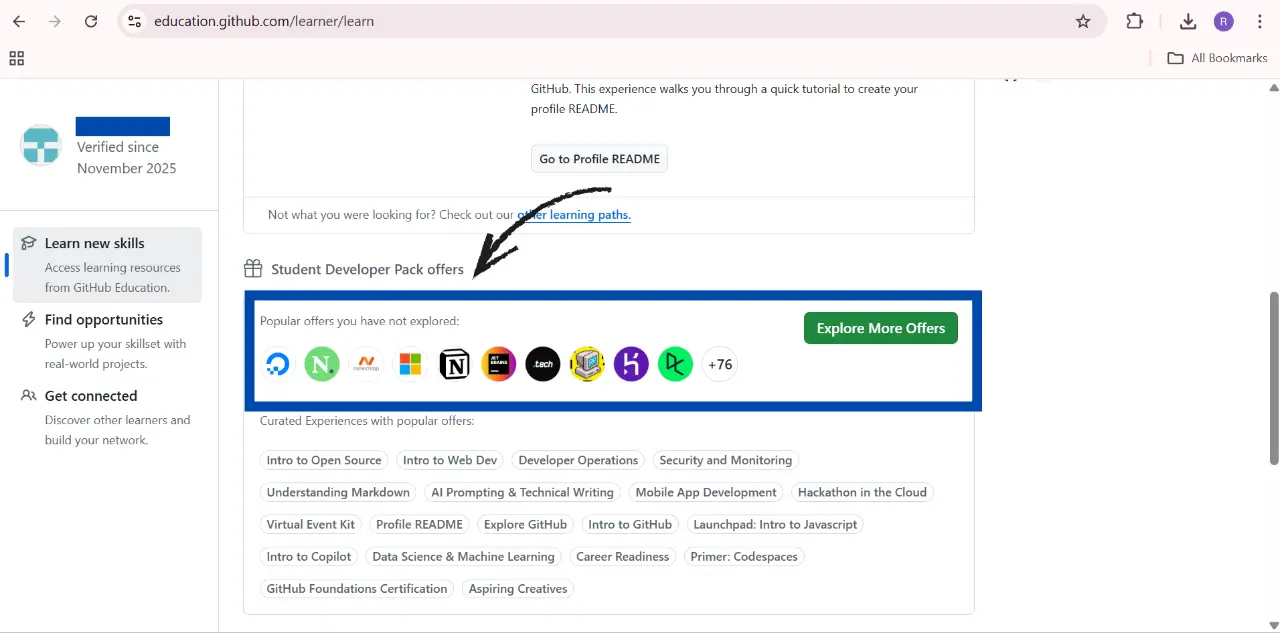Viewport: 1280px width, 633px height.
Task: Open the Primer: Codespaces experience
Action: (x=744, y=556)
